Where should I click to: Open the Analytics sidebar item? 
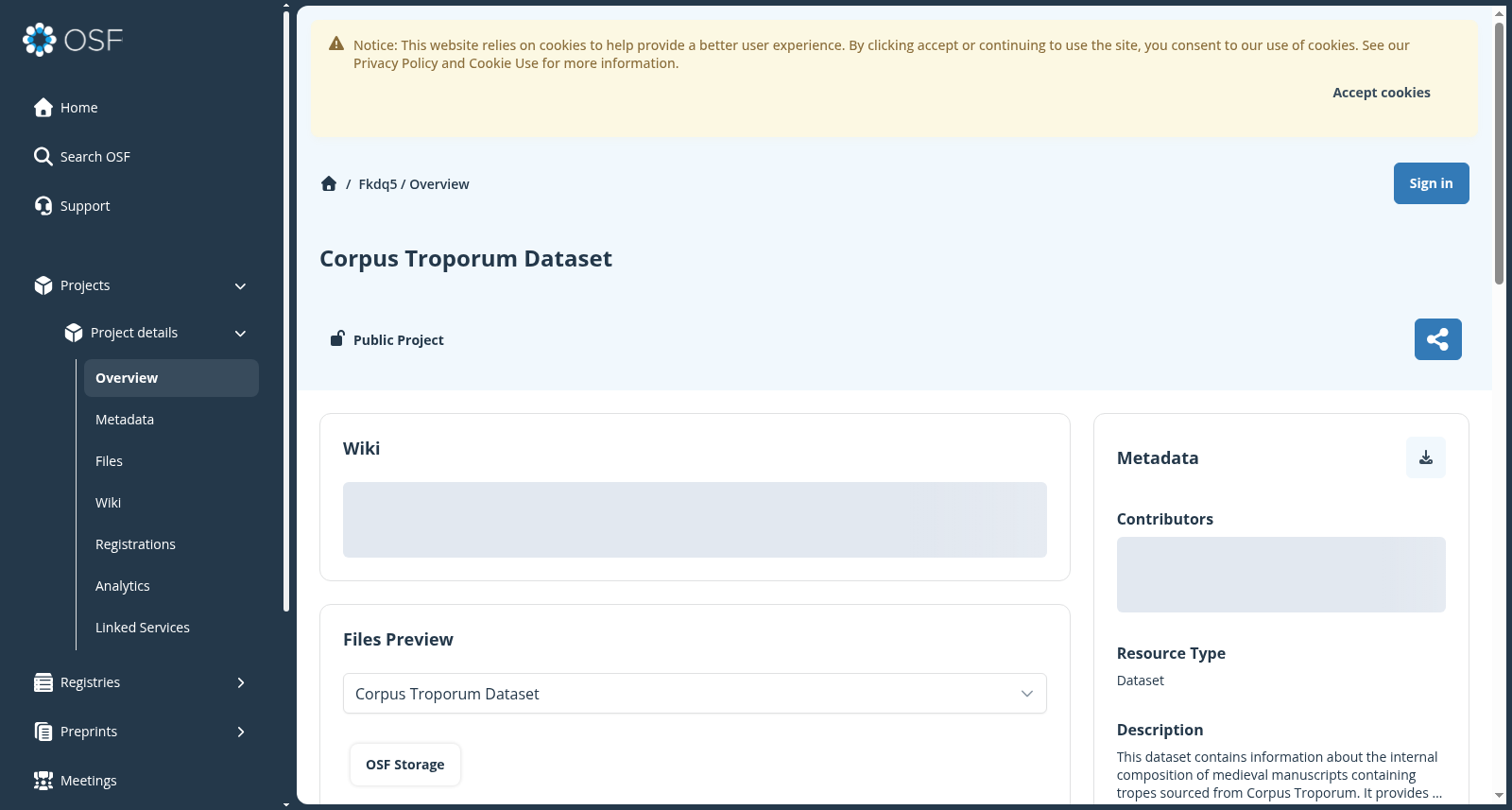click(171, 586)
